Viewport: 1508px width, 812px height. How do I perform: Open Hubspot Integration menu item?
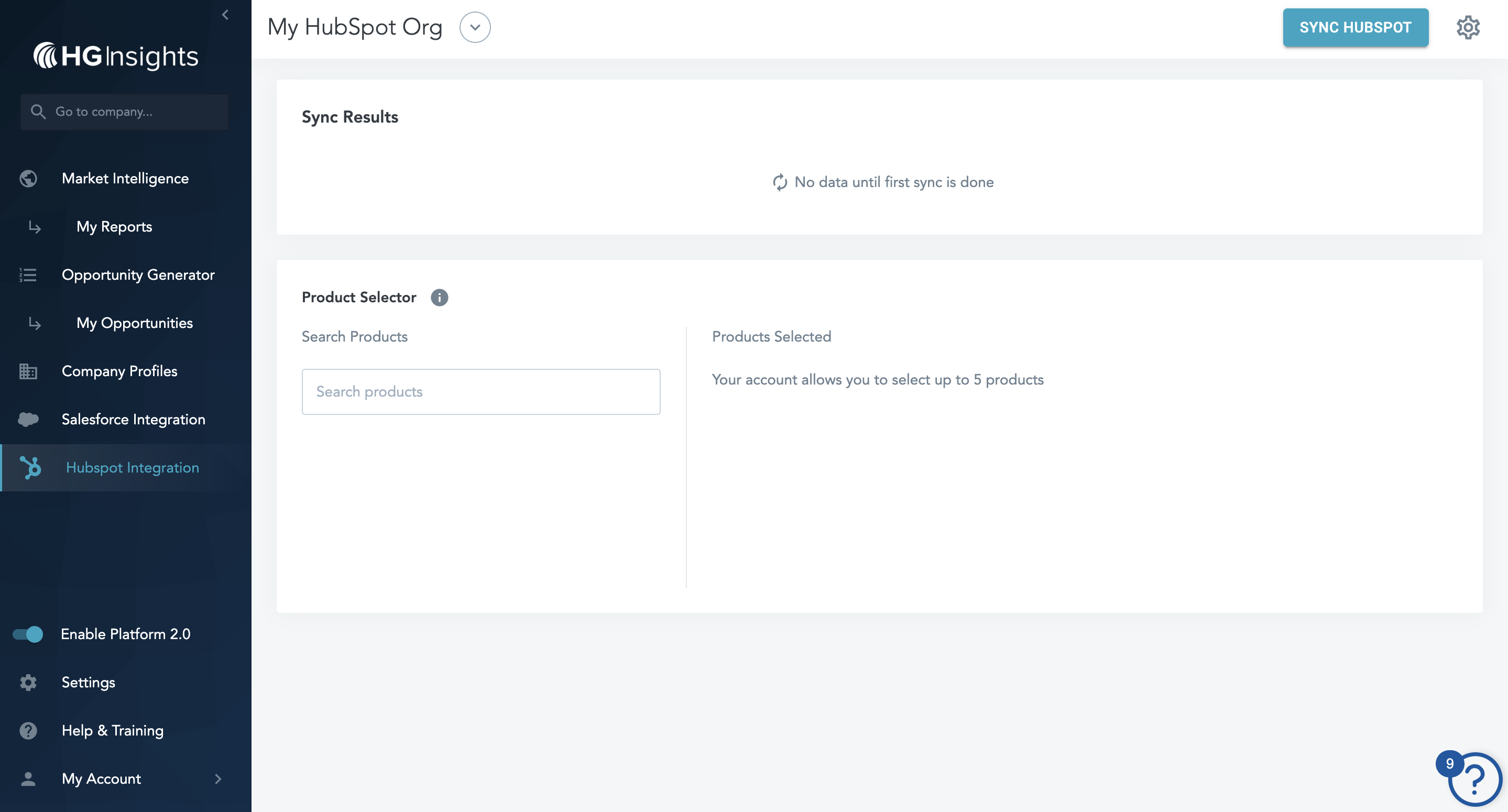(132, 468)
